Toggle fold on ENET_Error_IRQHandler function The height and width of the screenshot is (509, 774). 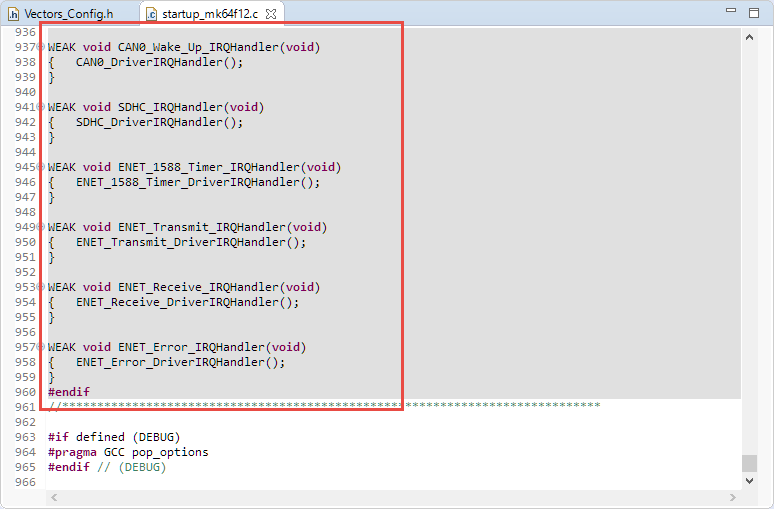pos(41,347)
